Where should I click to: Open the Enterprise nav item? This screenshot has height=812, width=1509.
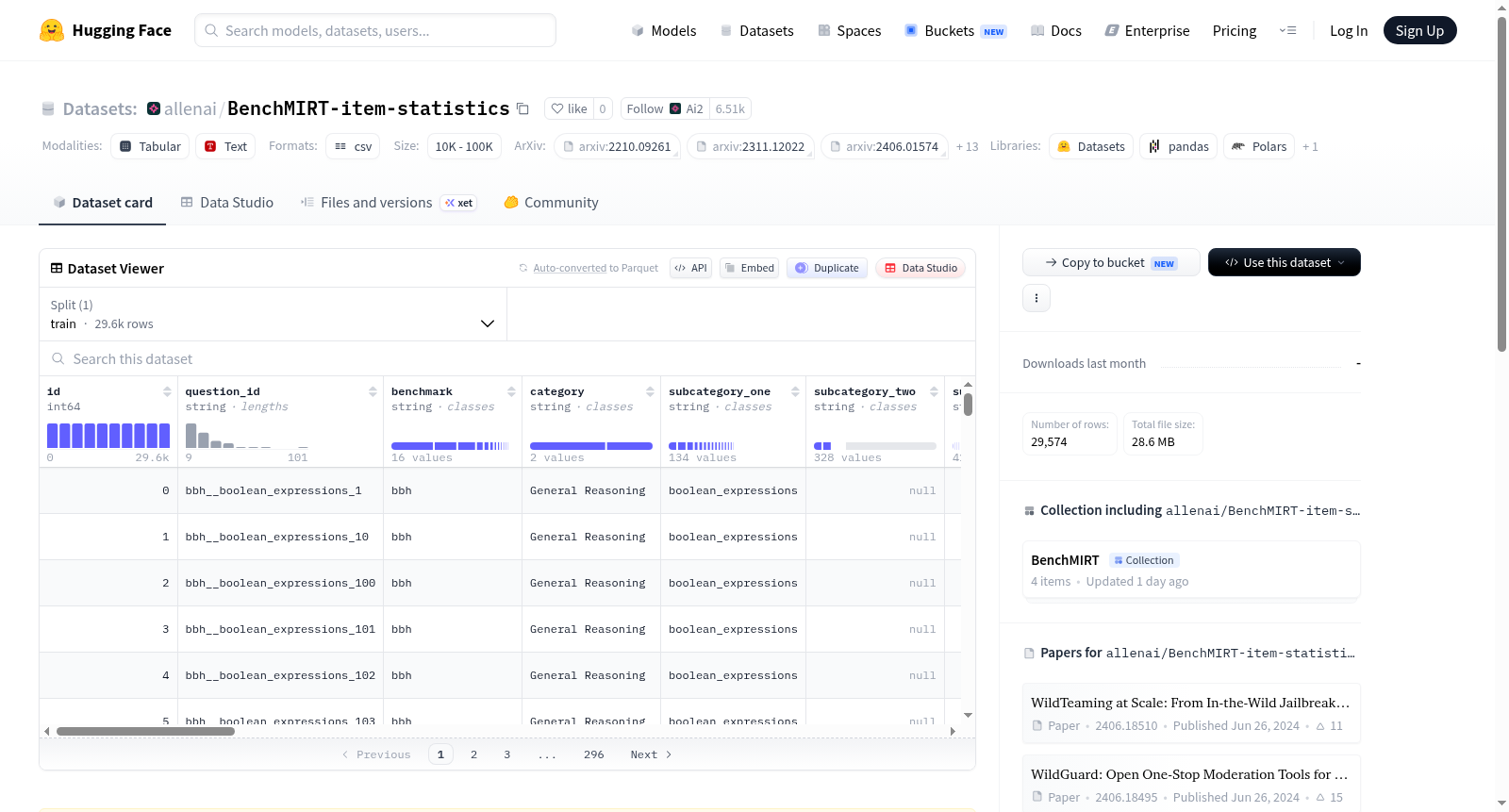[1147, 30]
